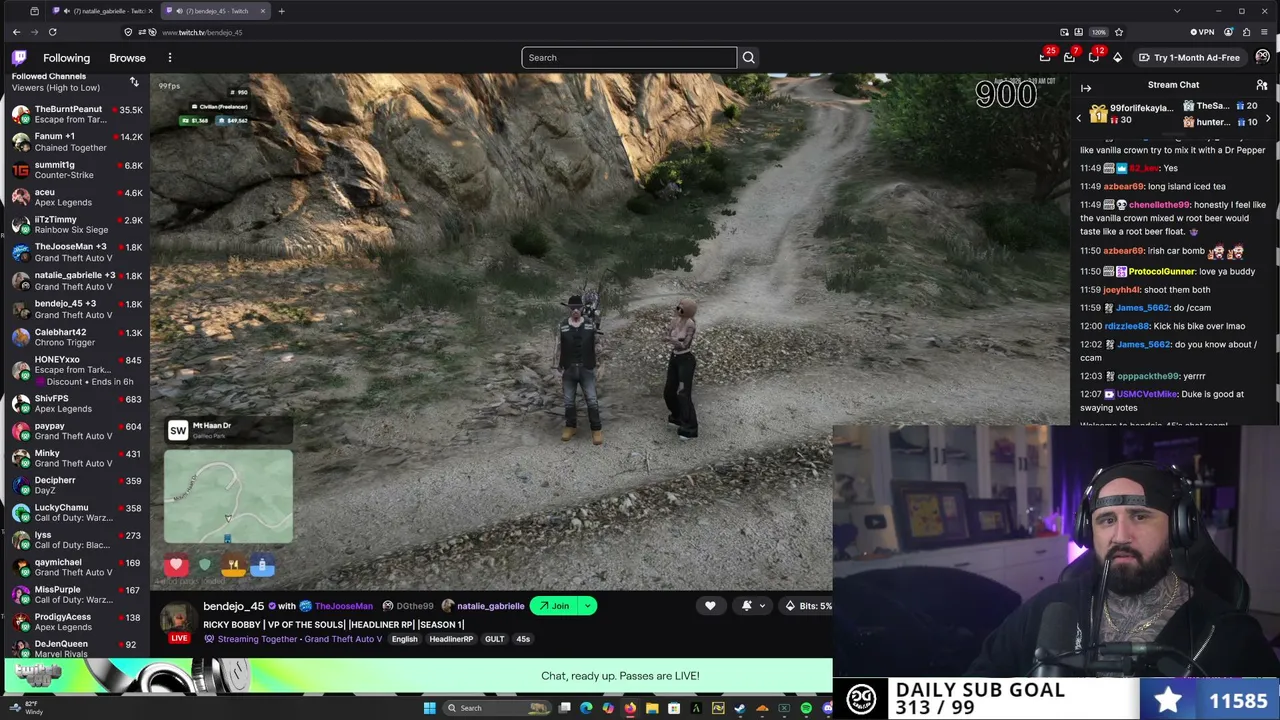
Task: Open the Browse page
Action: [127, 58]
